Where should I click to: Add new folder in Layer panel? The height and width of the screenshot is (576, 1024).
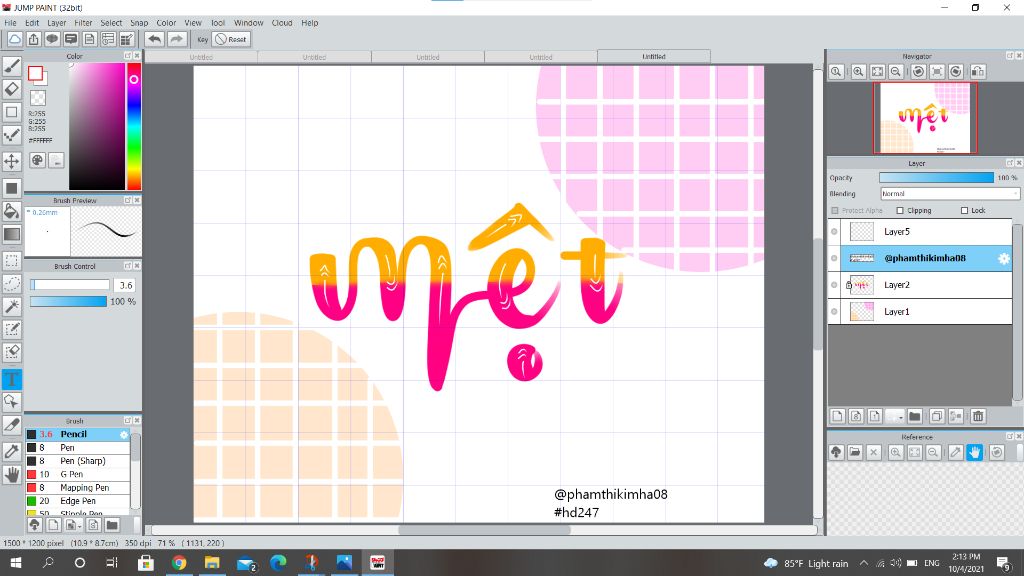915,416
